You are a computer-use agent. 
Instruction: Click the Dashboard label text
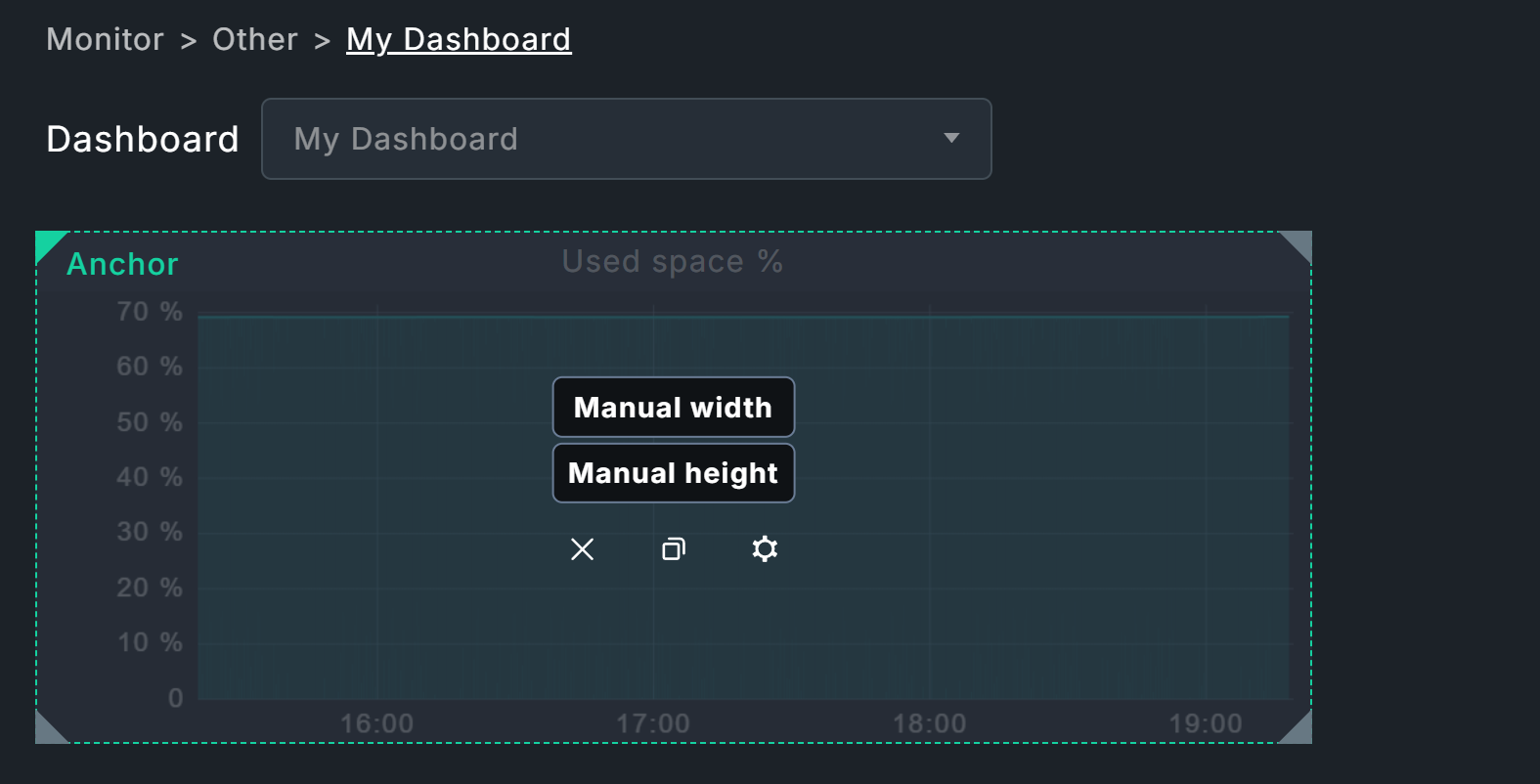coord(143,139)
